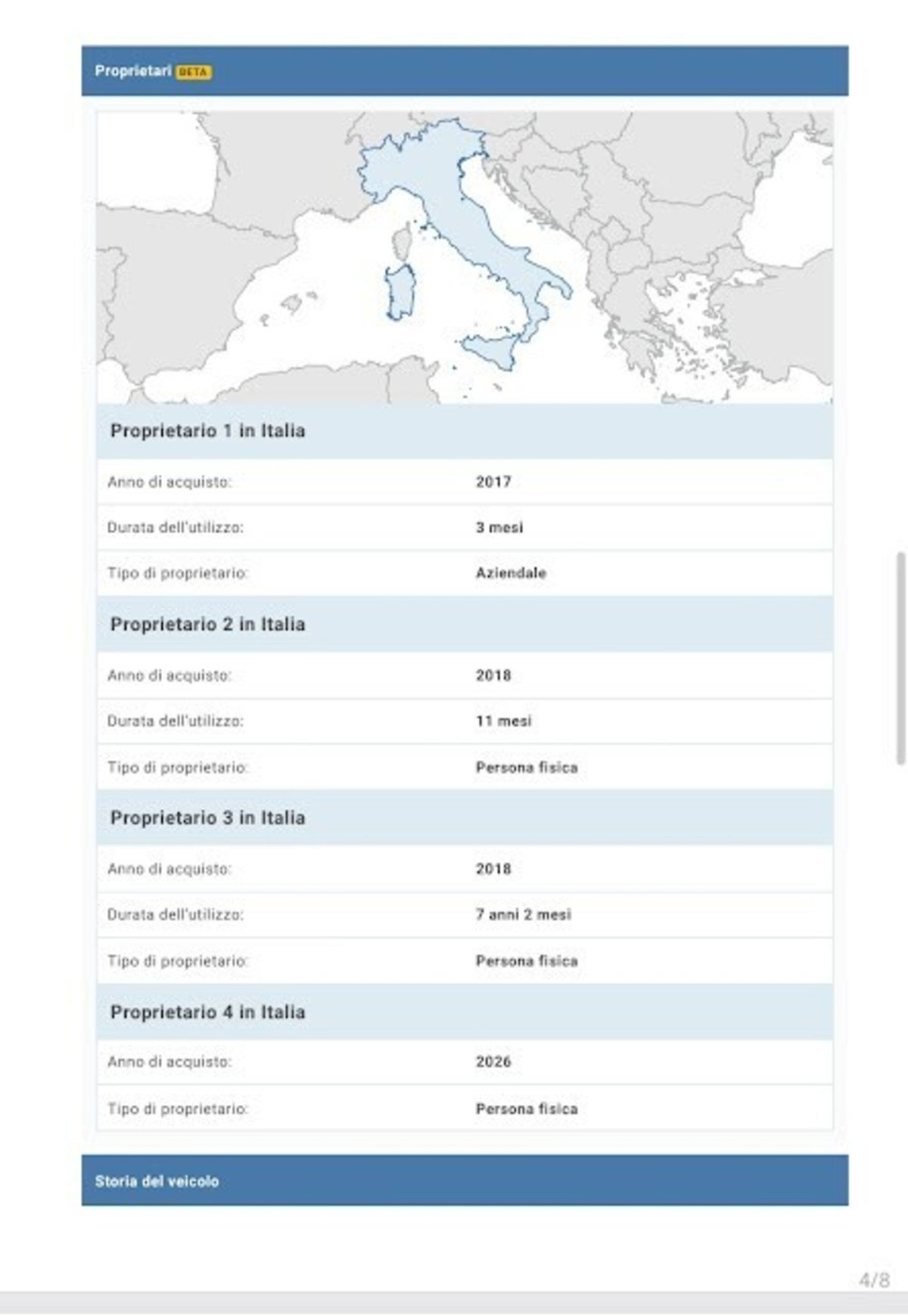
Task: Click the usage duration 7 anni 2 mesi
Action: (523, 914)
